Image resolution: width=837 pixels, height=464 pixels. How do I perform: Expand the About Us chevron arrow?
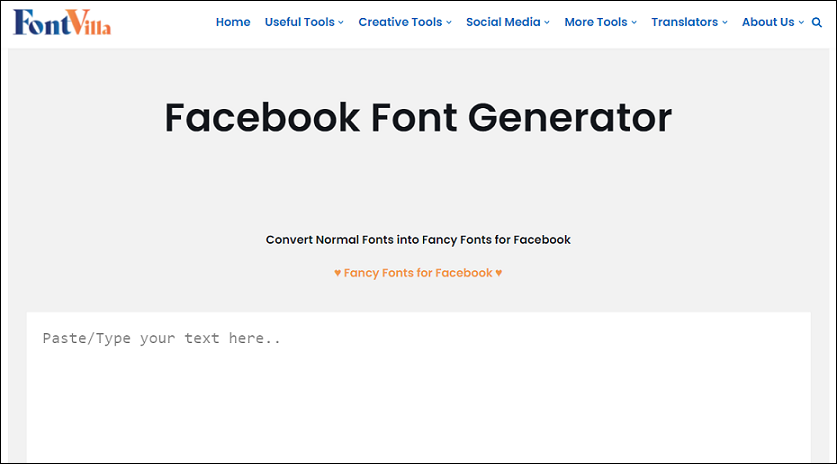point(801,22)
